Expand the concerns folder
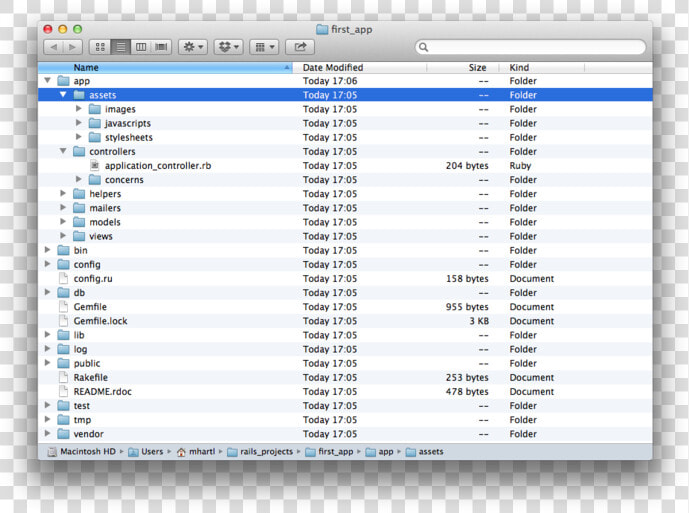The height and width of the screenshot is (513, 689). click(x=79, y=179)
